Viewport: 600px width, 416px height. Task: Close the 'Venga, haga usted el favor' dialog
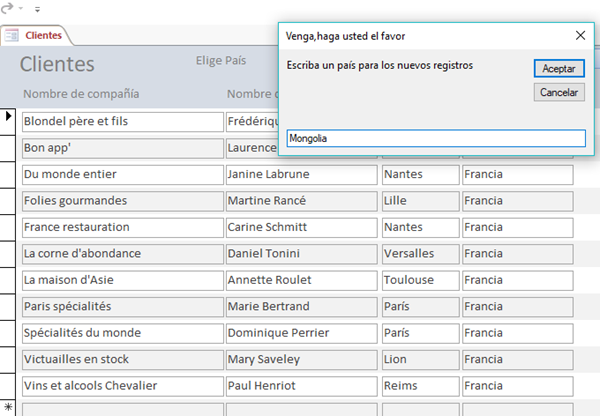[580, 35]
